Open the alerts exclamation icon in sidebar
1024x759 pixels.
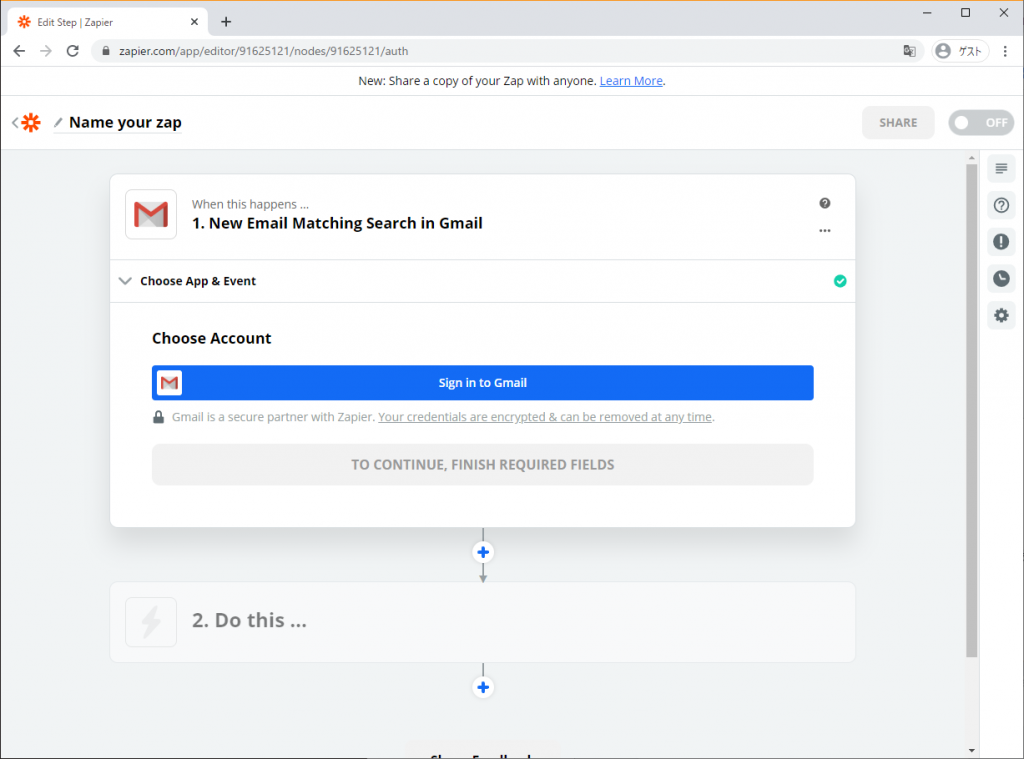(1001, 242)
